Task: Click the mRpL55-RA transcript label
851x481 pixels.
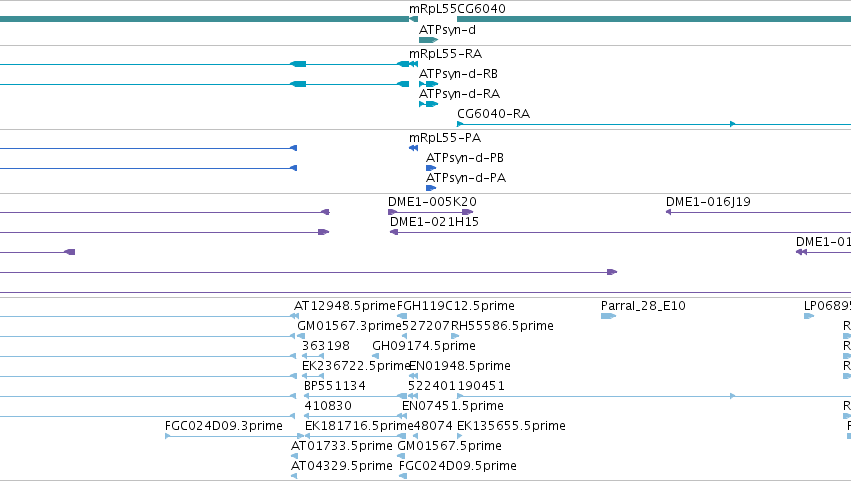Action: click(446, 54)
